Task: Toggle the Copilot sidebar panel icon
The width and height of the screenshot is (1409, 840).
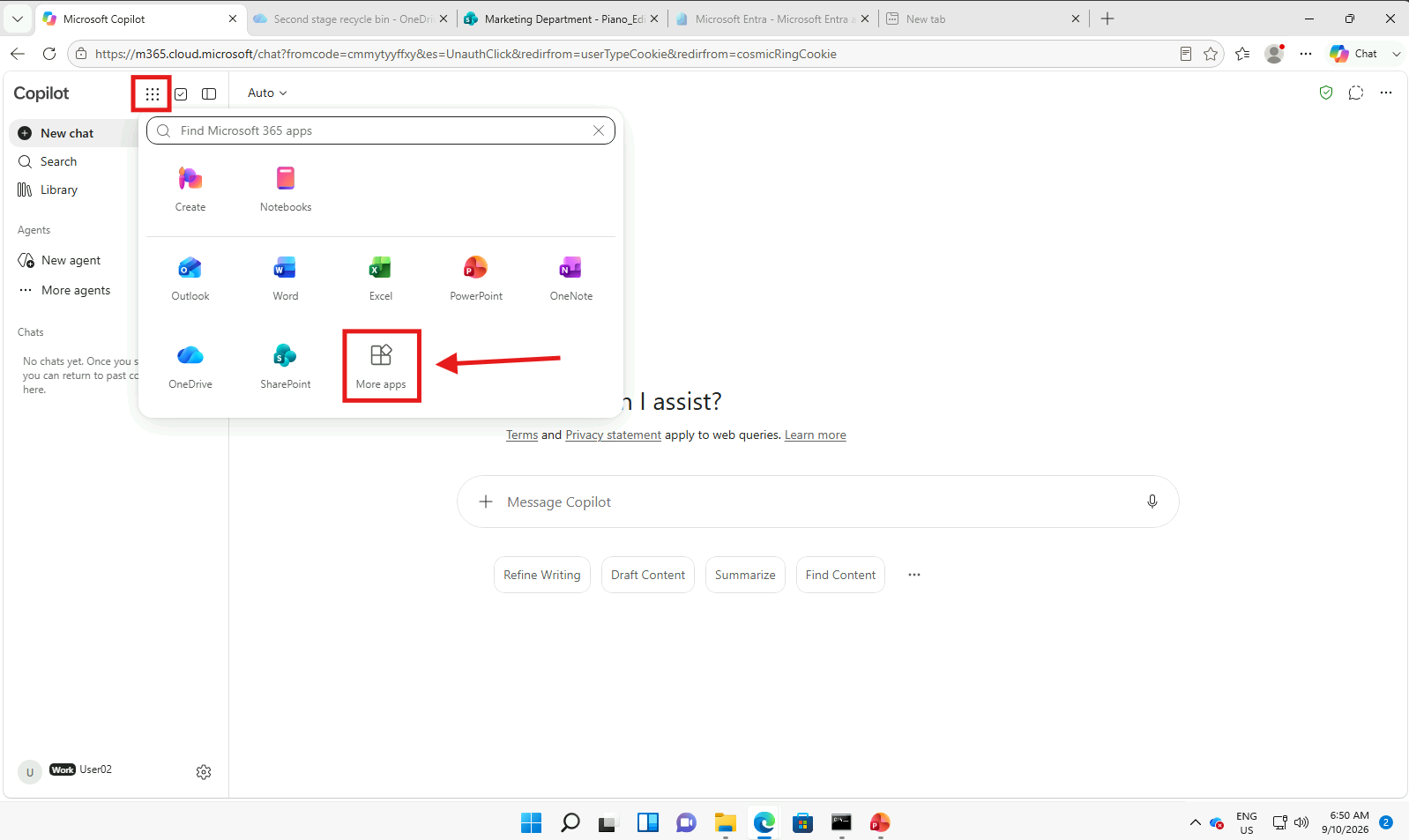Action: (x=209, y=93)
